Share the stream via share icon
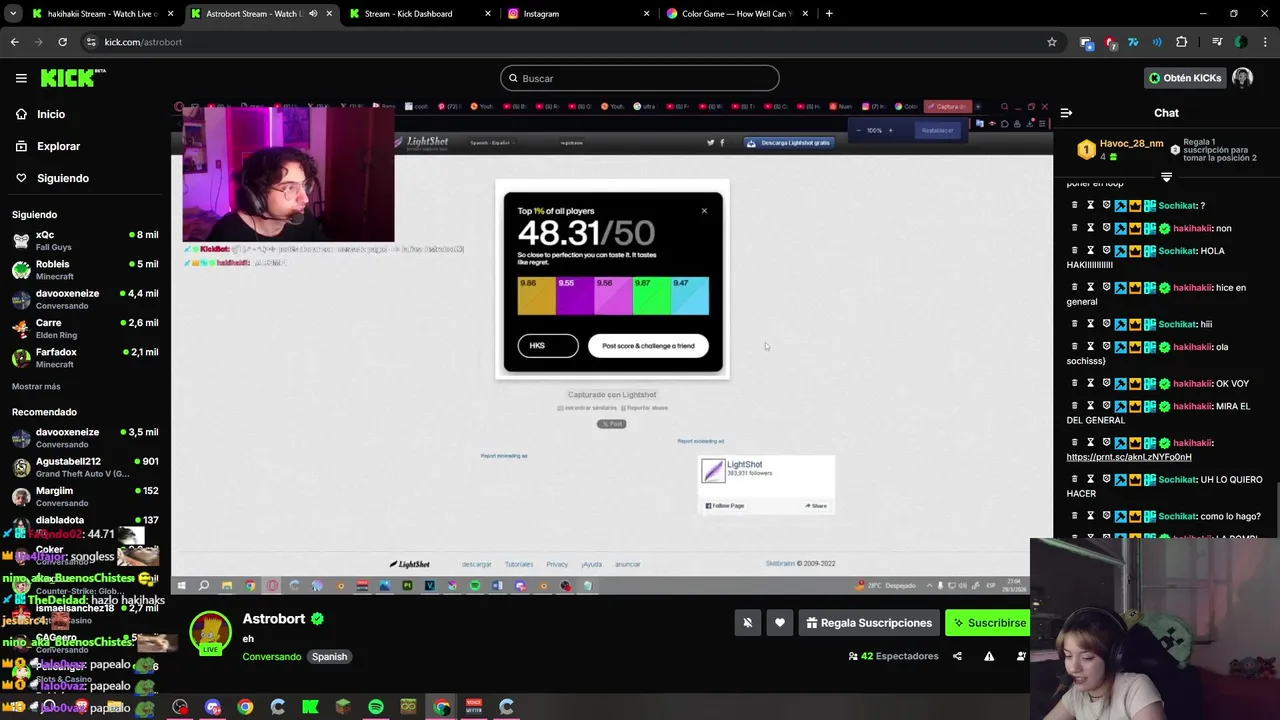1280x720 pixels. [957, 656]
